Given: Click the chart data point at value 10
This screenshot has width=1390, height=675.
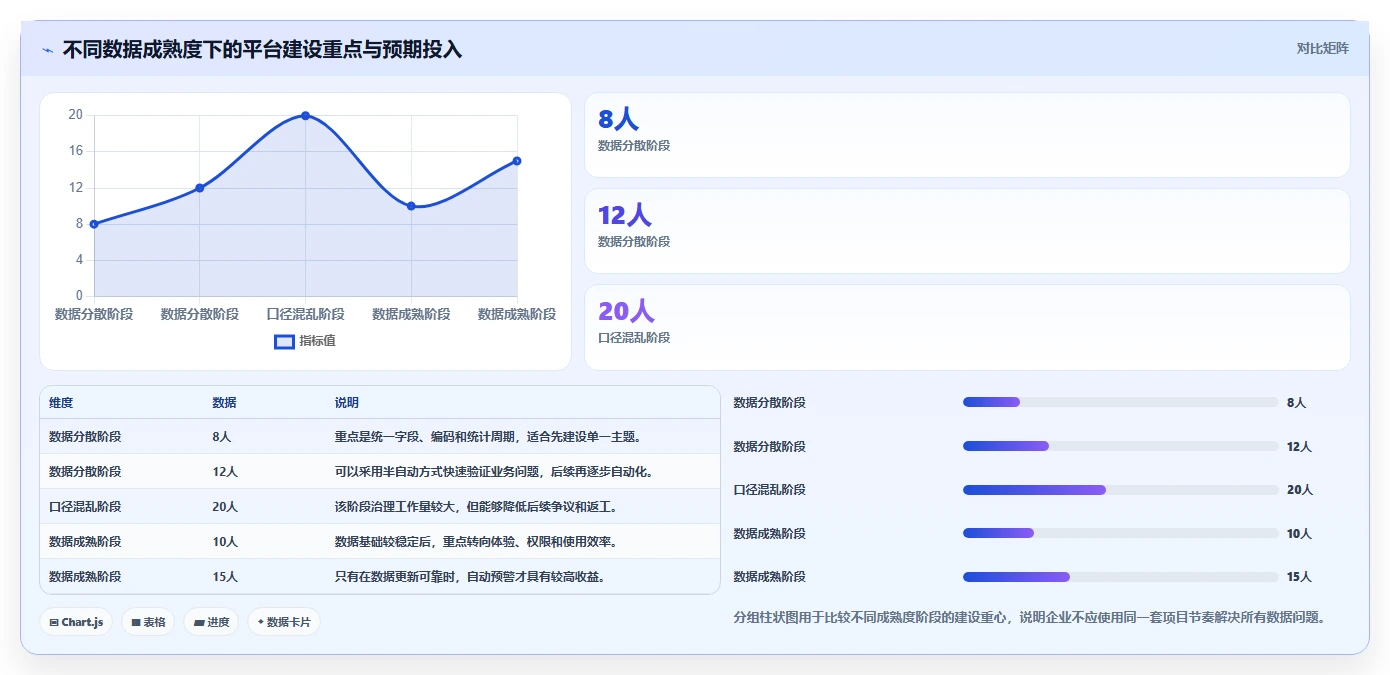Looking at the screenshot, I should pyautogui.click(x=411, y=206).
